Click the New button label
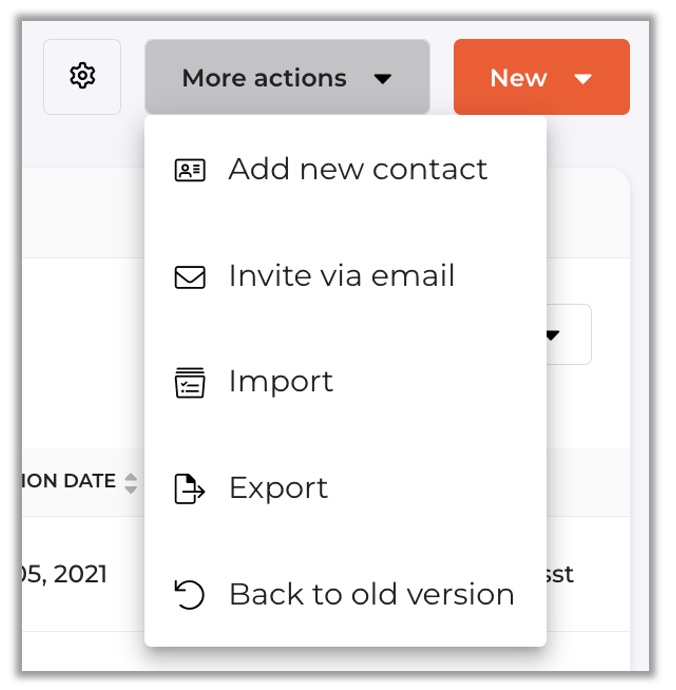Viewport: 676px width, 690px height. pos(519,78)
